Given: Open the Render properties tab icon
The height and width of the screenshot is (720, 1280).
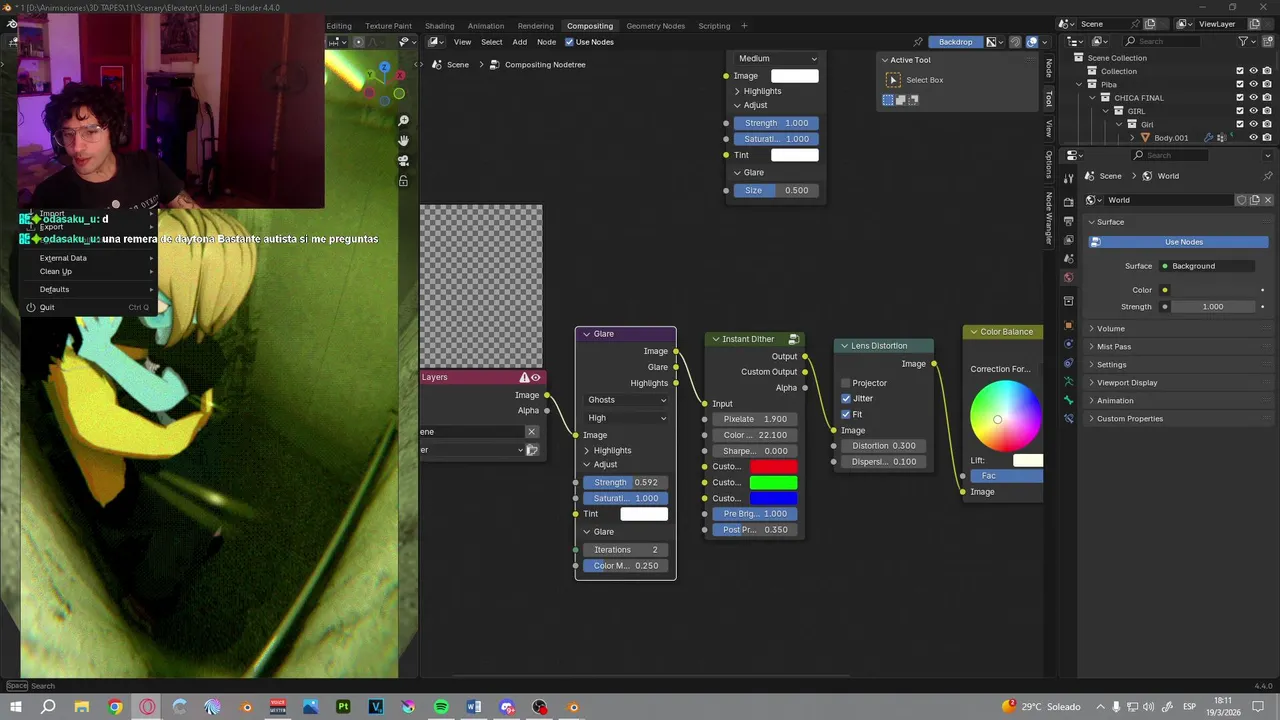Looking at the screenshot, I should 1068,203.
